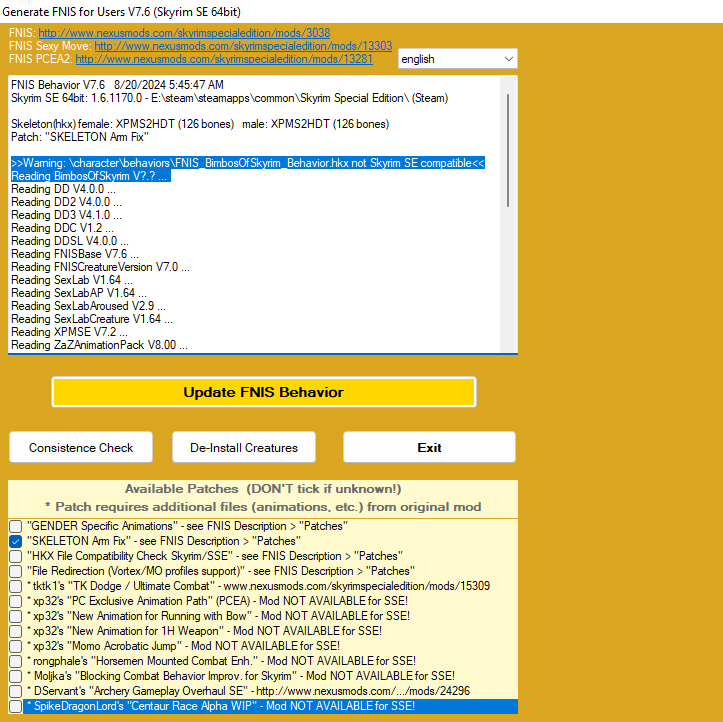
Task: Click the 'Reading SexLabAP V1.64' log line
Action: pos(79,293)
